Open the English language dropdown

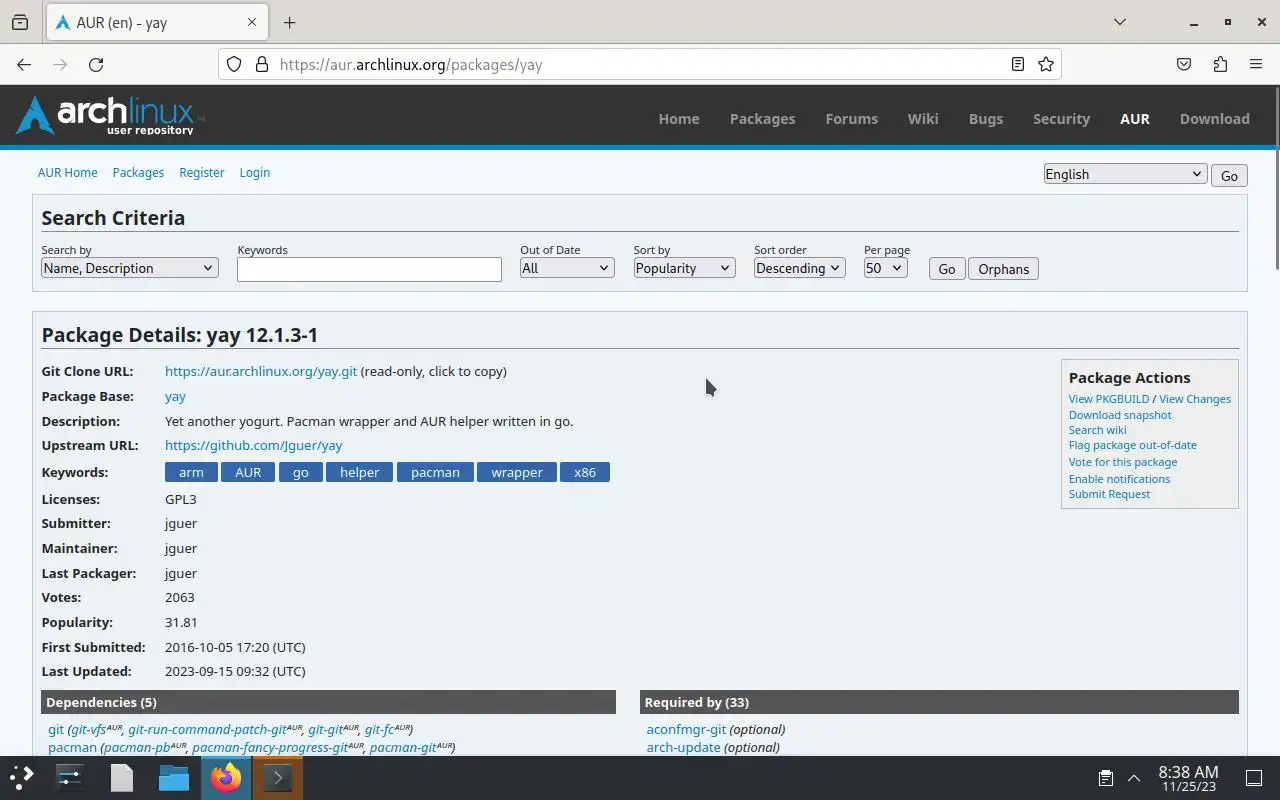point(1125,174)
